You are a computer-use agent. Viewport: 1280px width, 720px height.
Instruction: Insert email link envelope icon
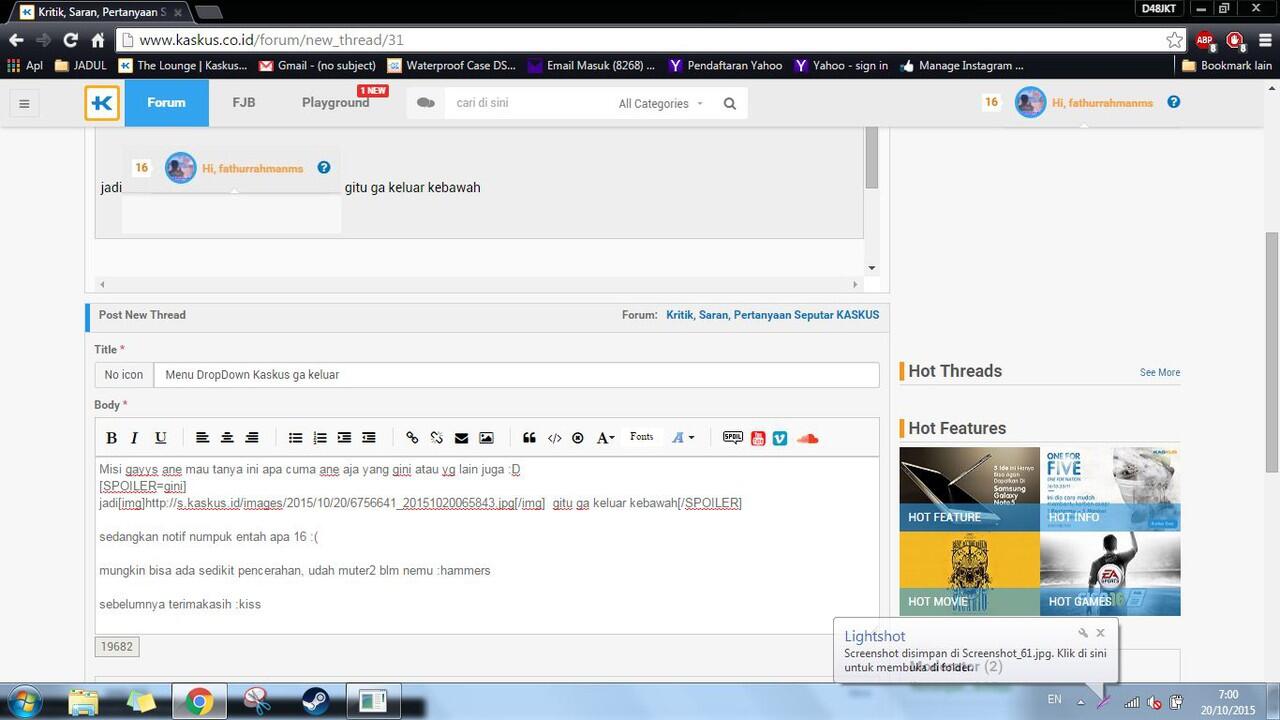(x=461, y=438)
